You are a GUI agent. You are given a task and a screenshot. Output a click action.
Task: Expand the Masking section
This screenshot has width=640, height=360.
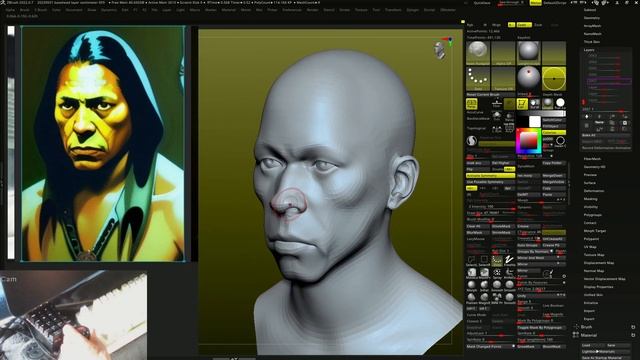click(x=590, y=199)
